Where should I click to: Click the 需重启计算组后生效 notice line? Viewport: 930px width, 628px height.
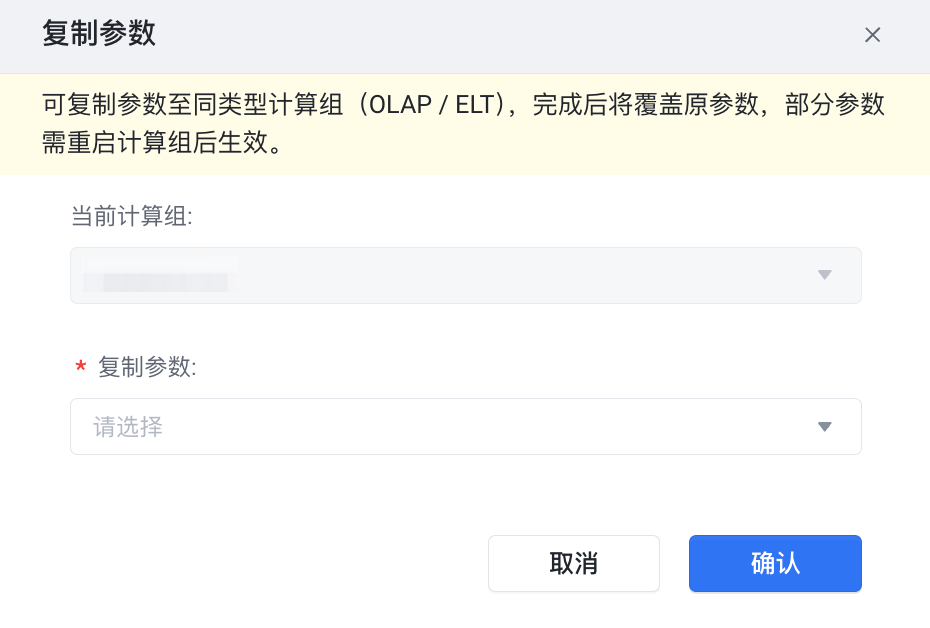point(160,142)
